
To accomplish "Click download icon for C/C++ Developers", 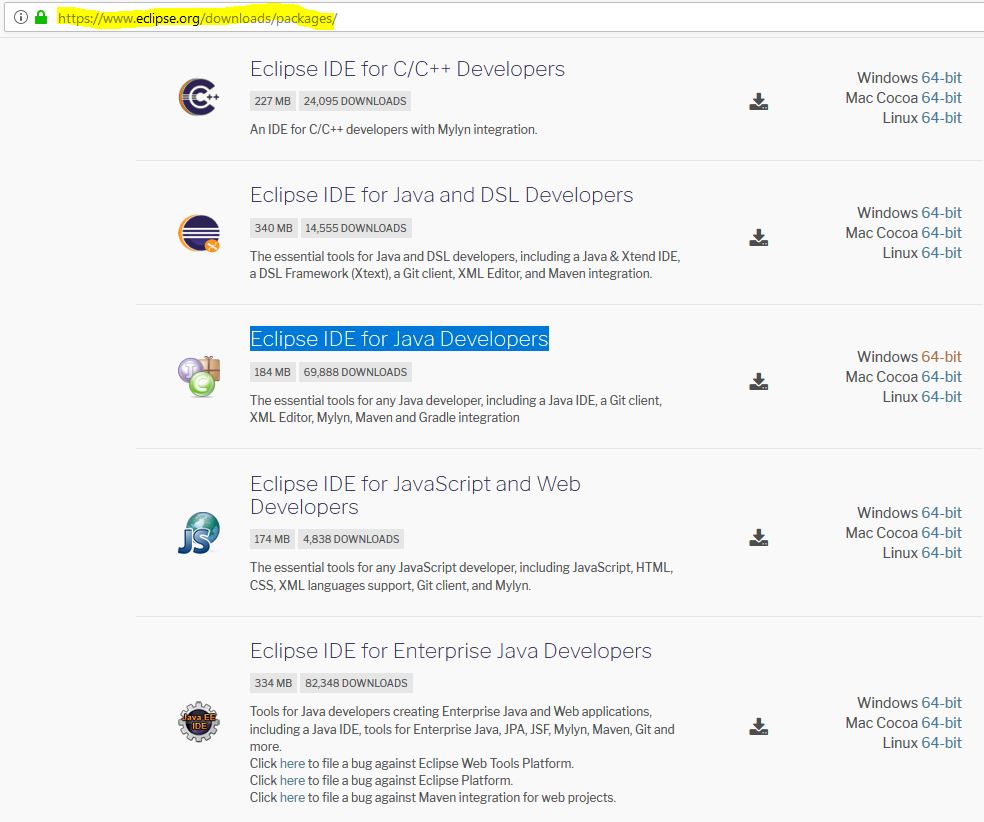I will (x=759, y=101).
